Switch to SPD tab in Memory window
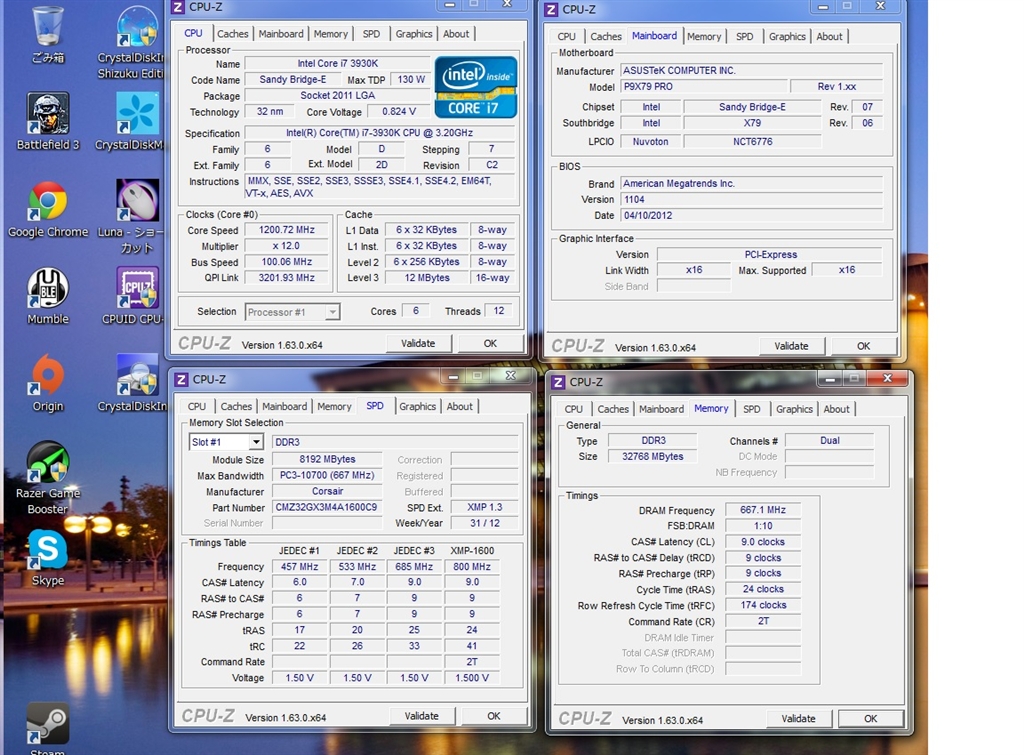Image resolution: width=1024 pixels, height=755 pixels. point(751,409)
